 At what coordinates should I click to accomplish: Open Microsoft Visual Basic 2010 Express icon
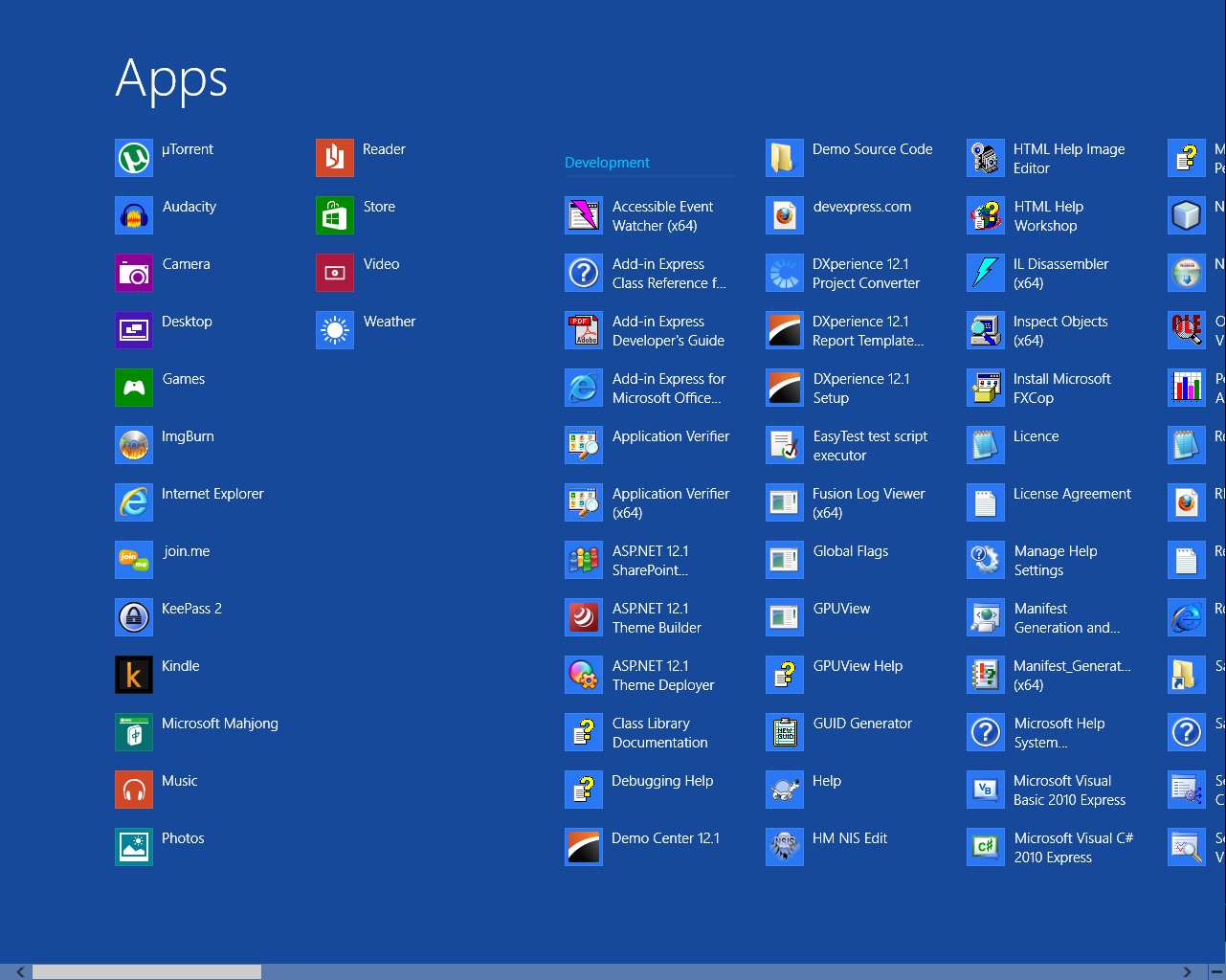coord(986,790)
